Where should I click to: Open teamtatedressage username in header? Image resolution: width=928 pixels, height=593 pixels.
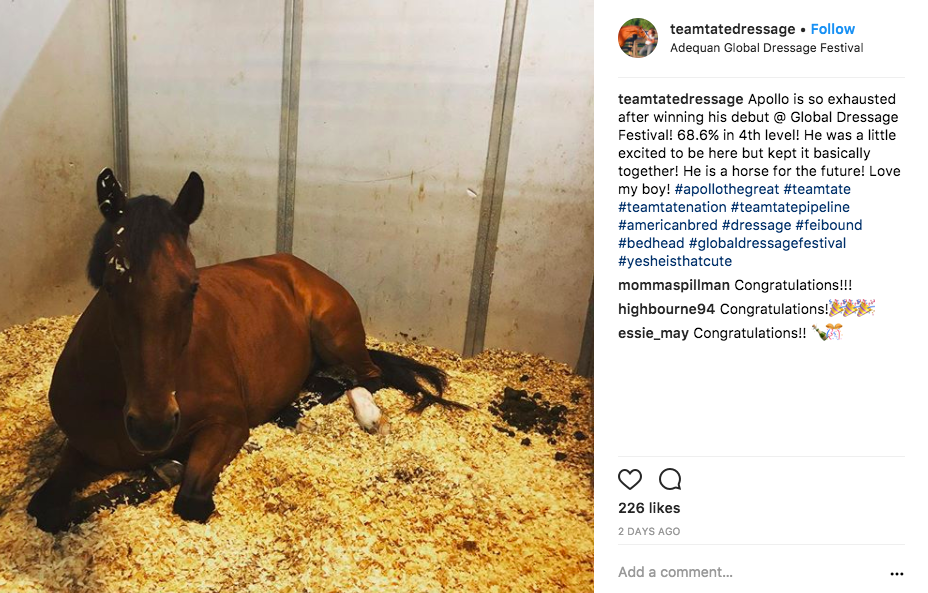click(732, 29)
